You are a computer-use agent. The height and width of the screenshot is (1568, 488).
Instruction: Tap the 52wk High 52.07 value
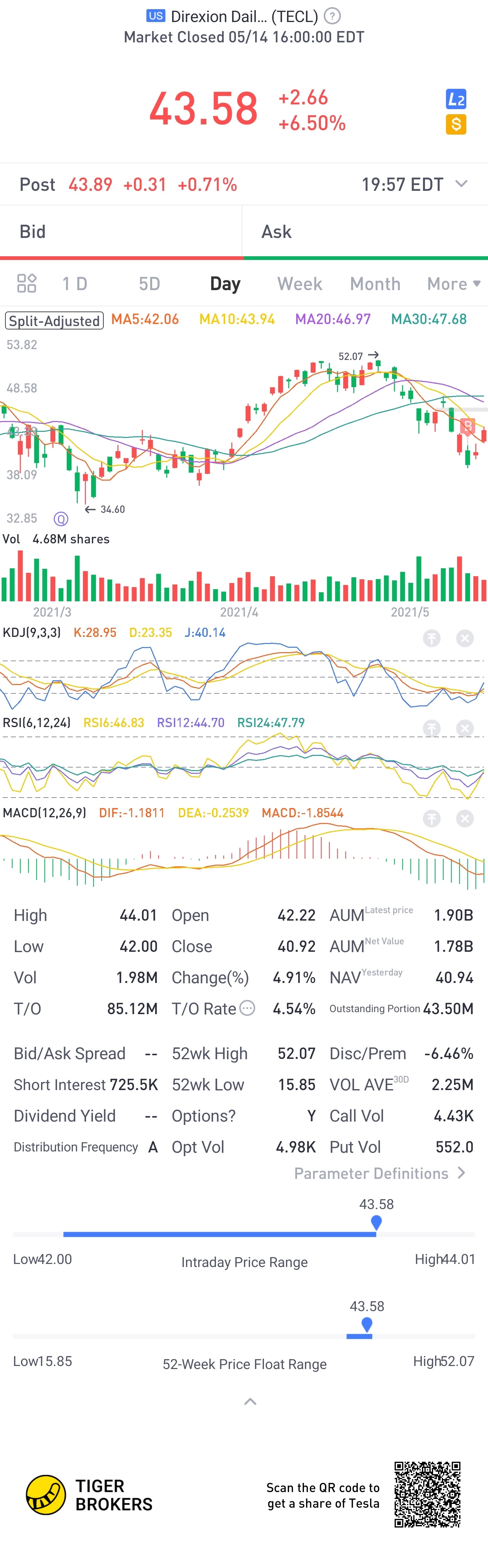(296, 1053)
